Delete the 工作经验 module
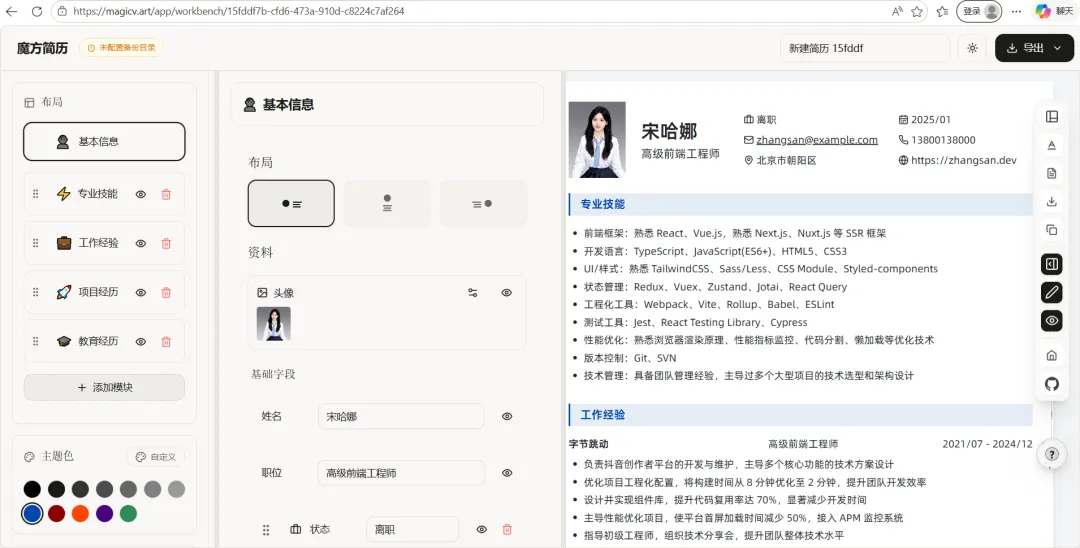The width and height of the screenshot is (1080, 548). pos(165,243)
